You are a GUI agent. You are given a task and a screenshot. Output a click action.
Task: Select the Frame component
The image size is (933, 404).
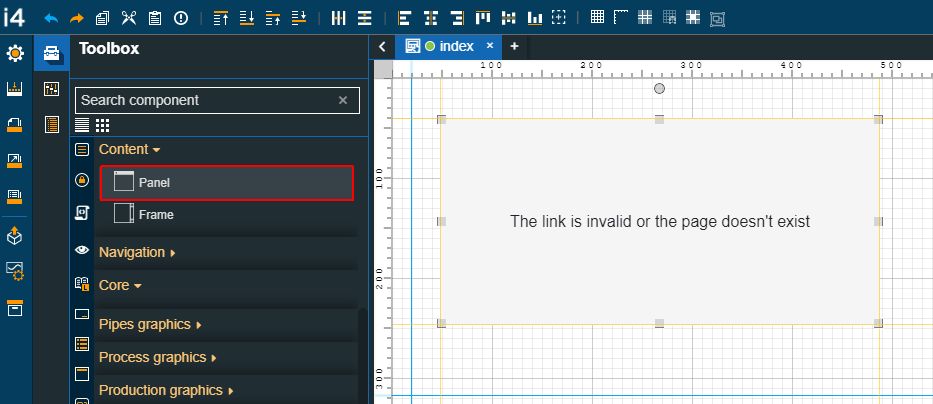227,214
